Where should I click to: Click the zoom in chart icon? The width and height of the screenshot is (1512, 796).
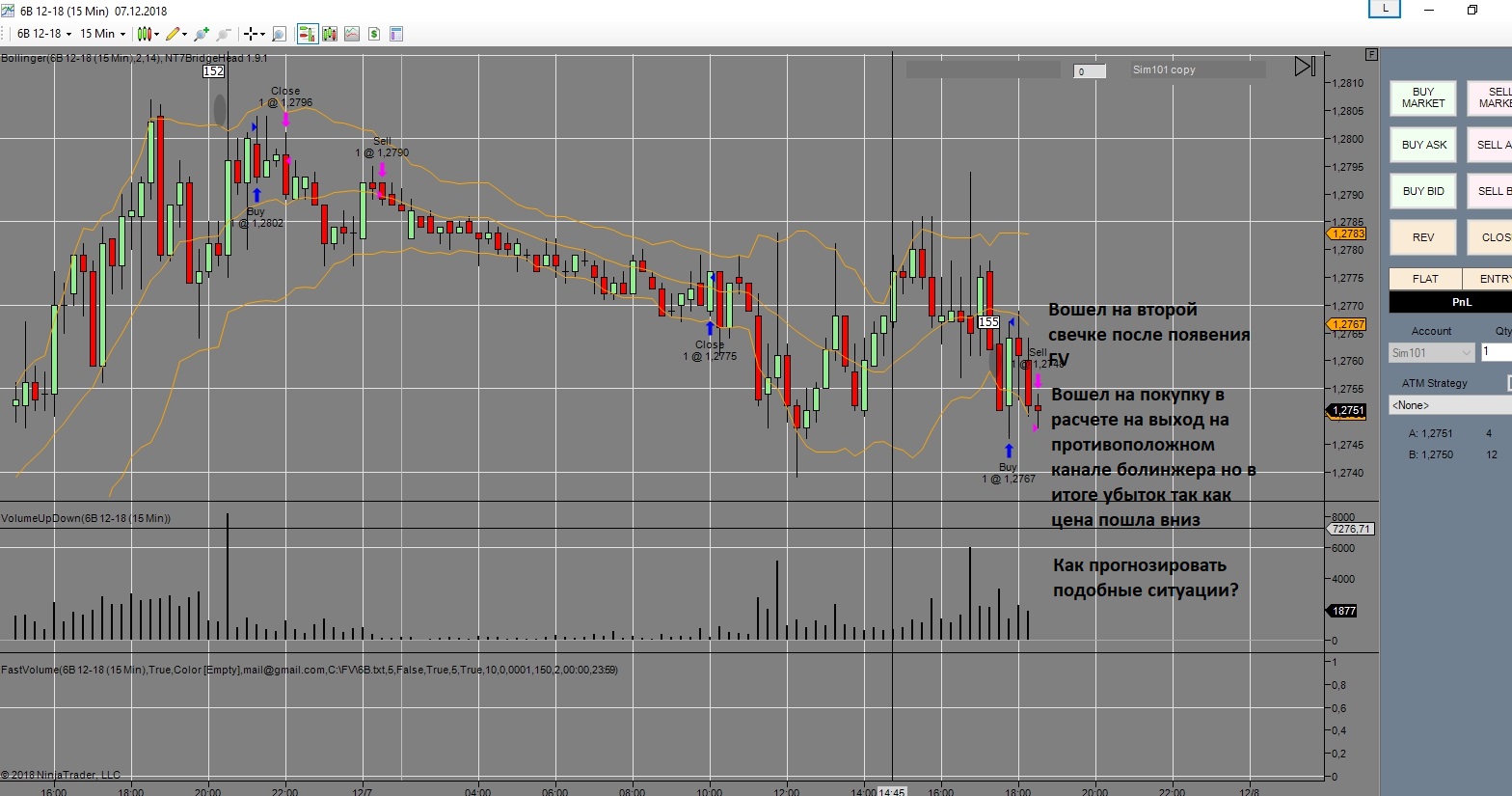pos(201,34)
